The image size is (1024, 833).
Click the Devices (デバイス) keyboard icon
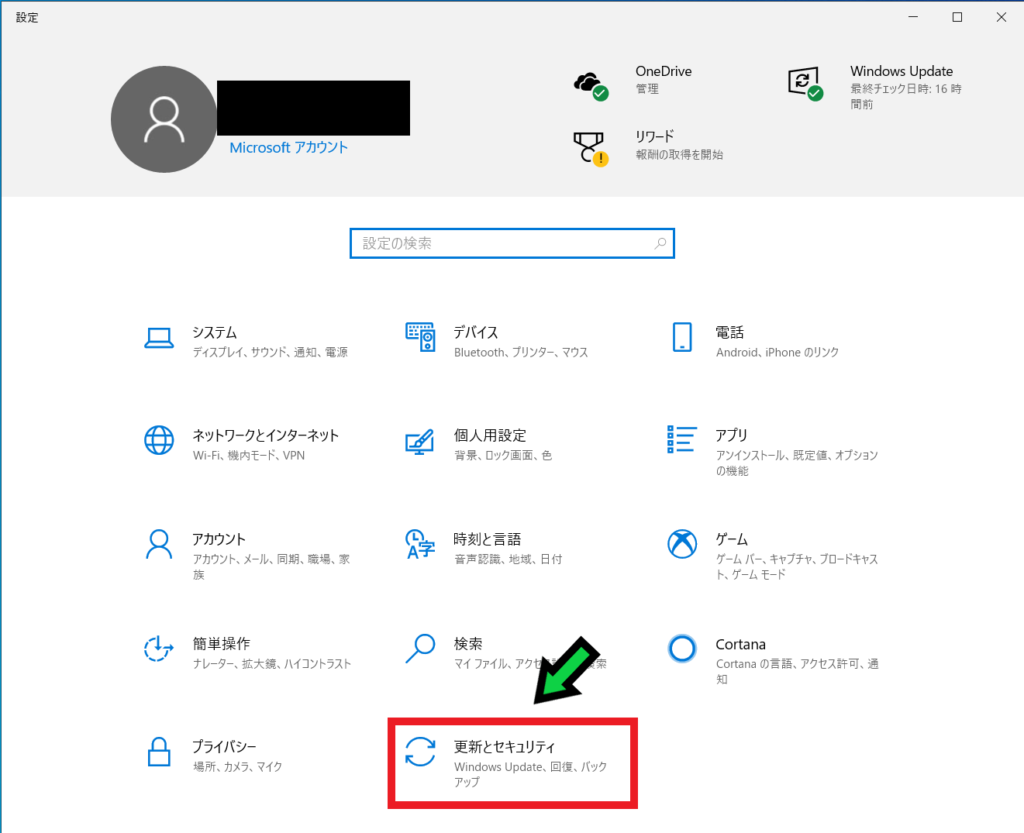420,339
